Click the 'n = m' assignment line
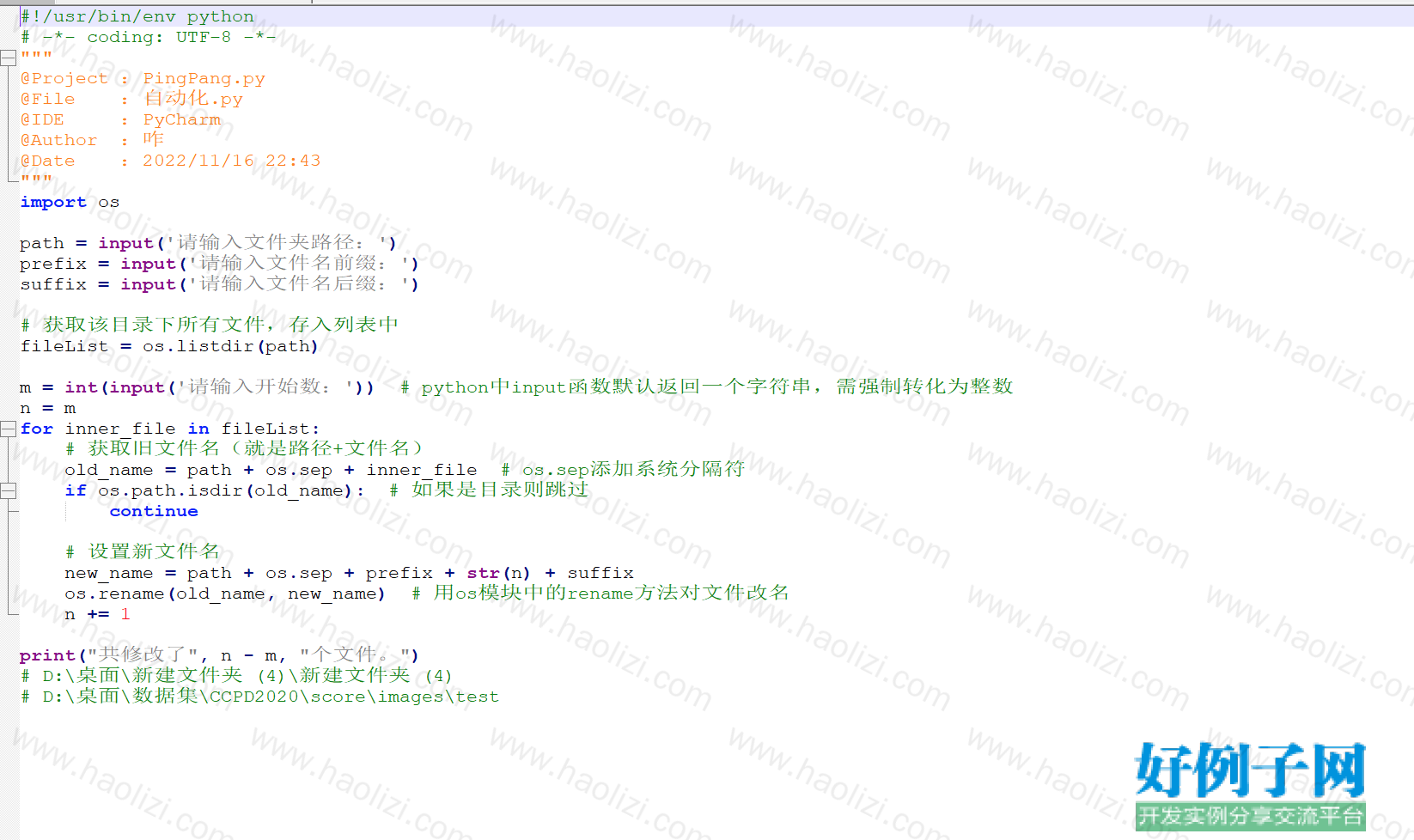The height and width of the screenshot is (840, 1414). click(x=48, y=408)
